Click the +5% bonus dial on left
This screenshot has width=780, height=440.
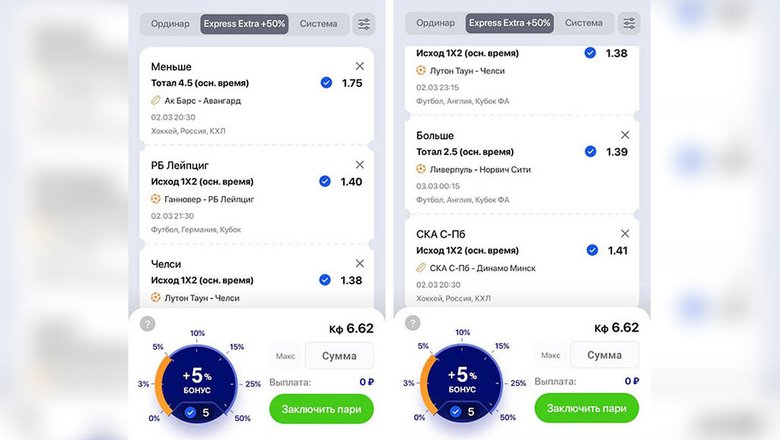[x=197, y=382]
